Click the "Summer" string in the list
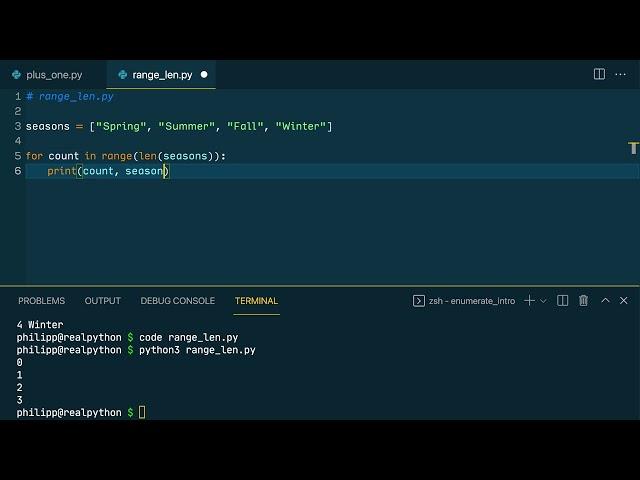This screenshot has width=640, height=480. 187,126
